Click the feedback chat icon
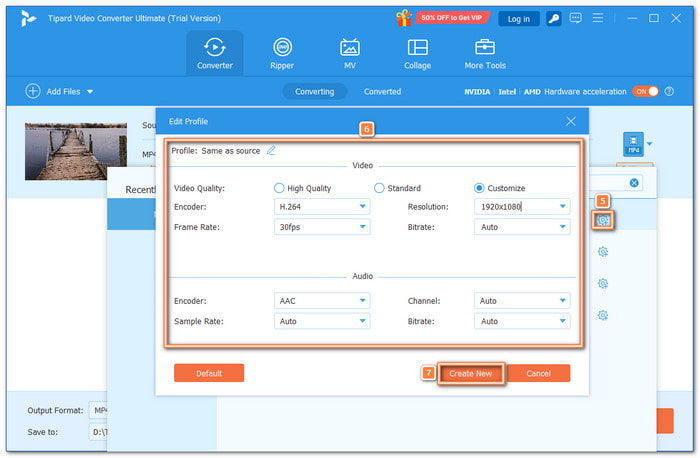The width and height of the screenshot is (700, 458). click(576, 18)
